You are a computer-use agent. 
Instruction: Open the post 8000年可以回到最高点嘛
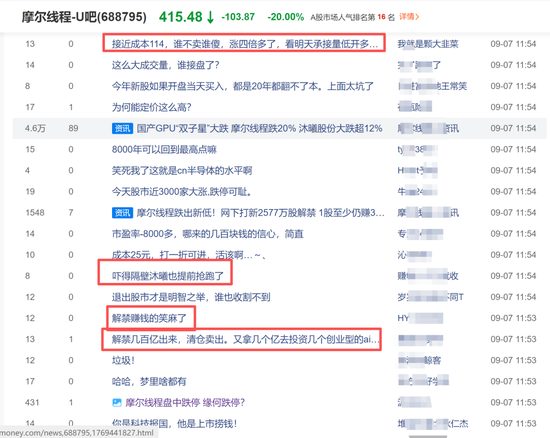coord(164,149)
